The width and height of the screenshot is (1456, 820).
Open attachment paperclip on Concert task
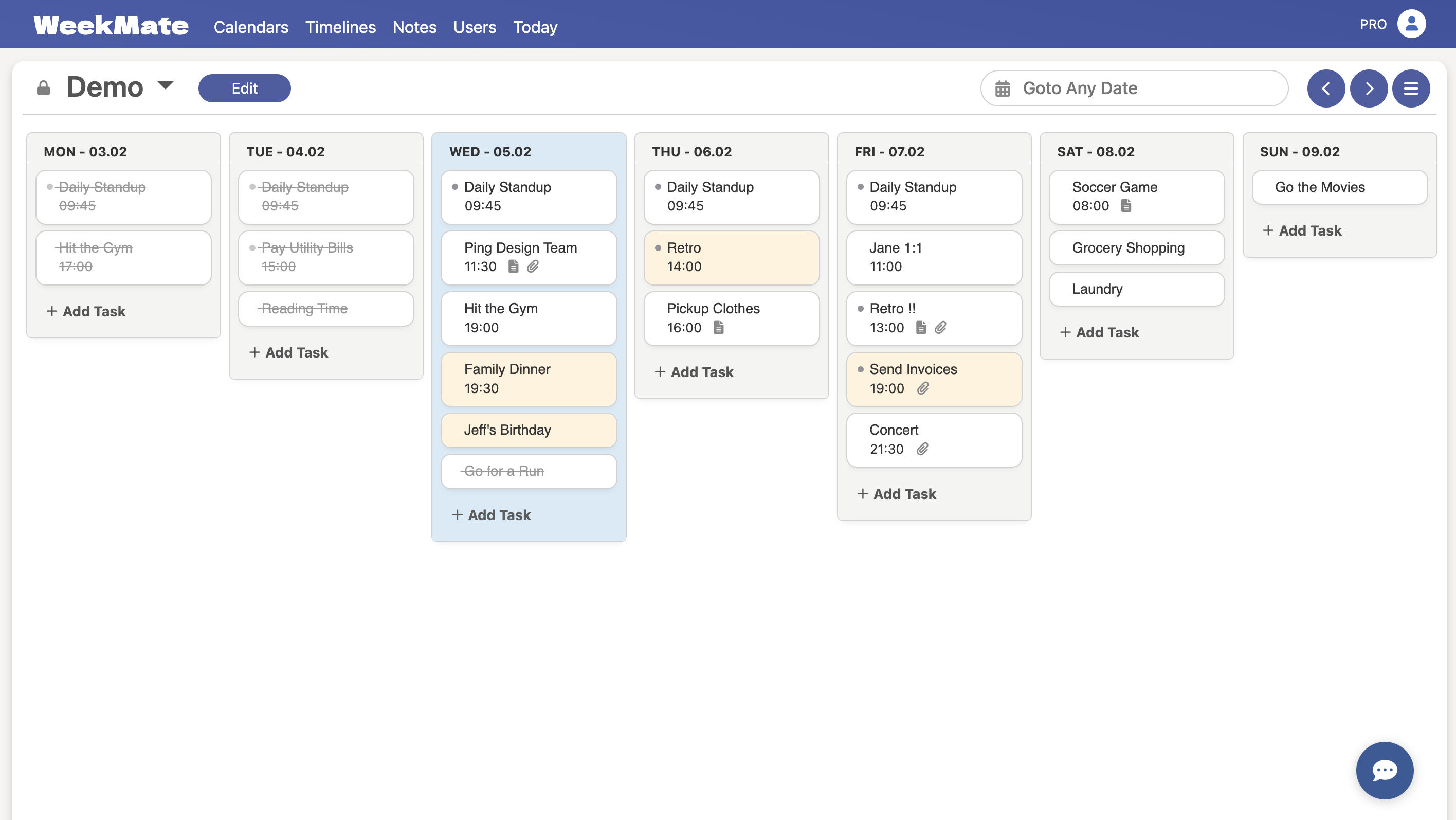click(x=922, y=449)
